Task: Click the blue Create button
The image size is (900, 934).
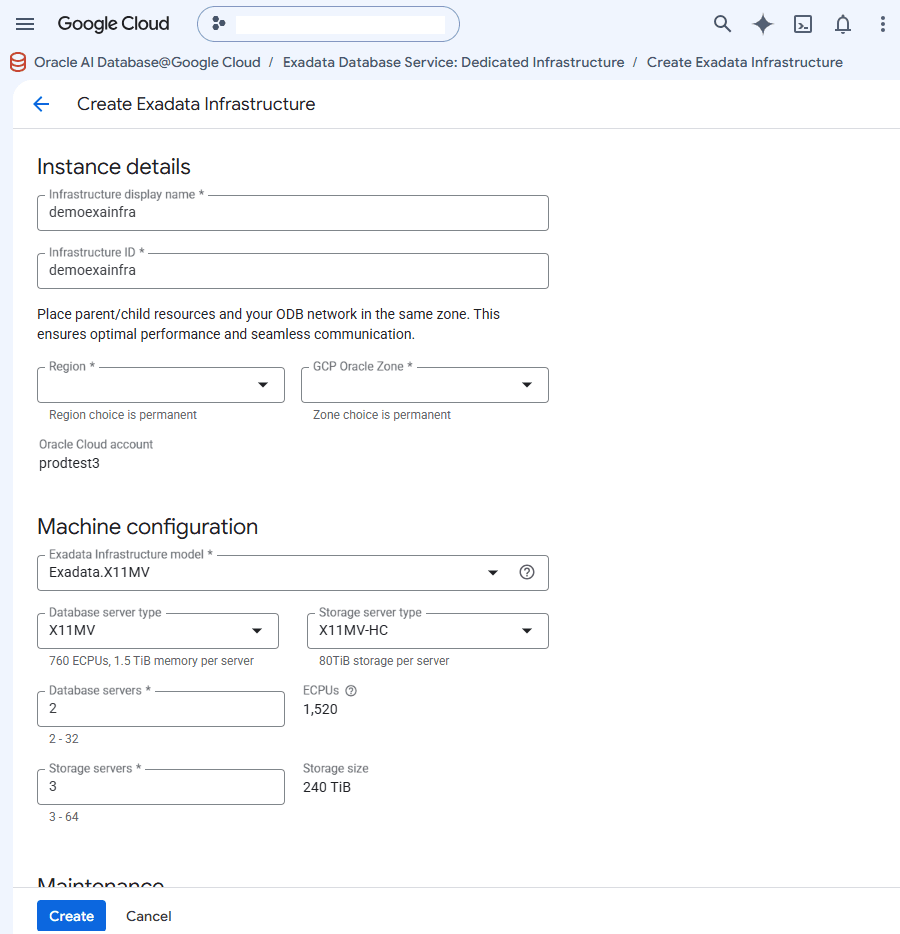Action: click(71, 916)
